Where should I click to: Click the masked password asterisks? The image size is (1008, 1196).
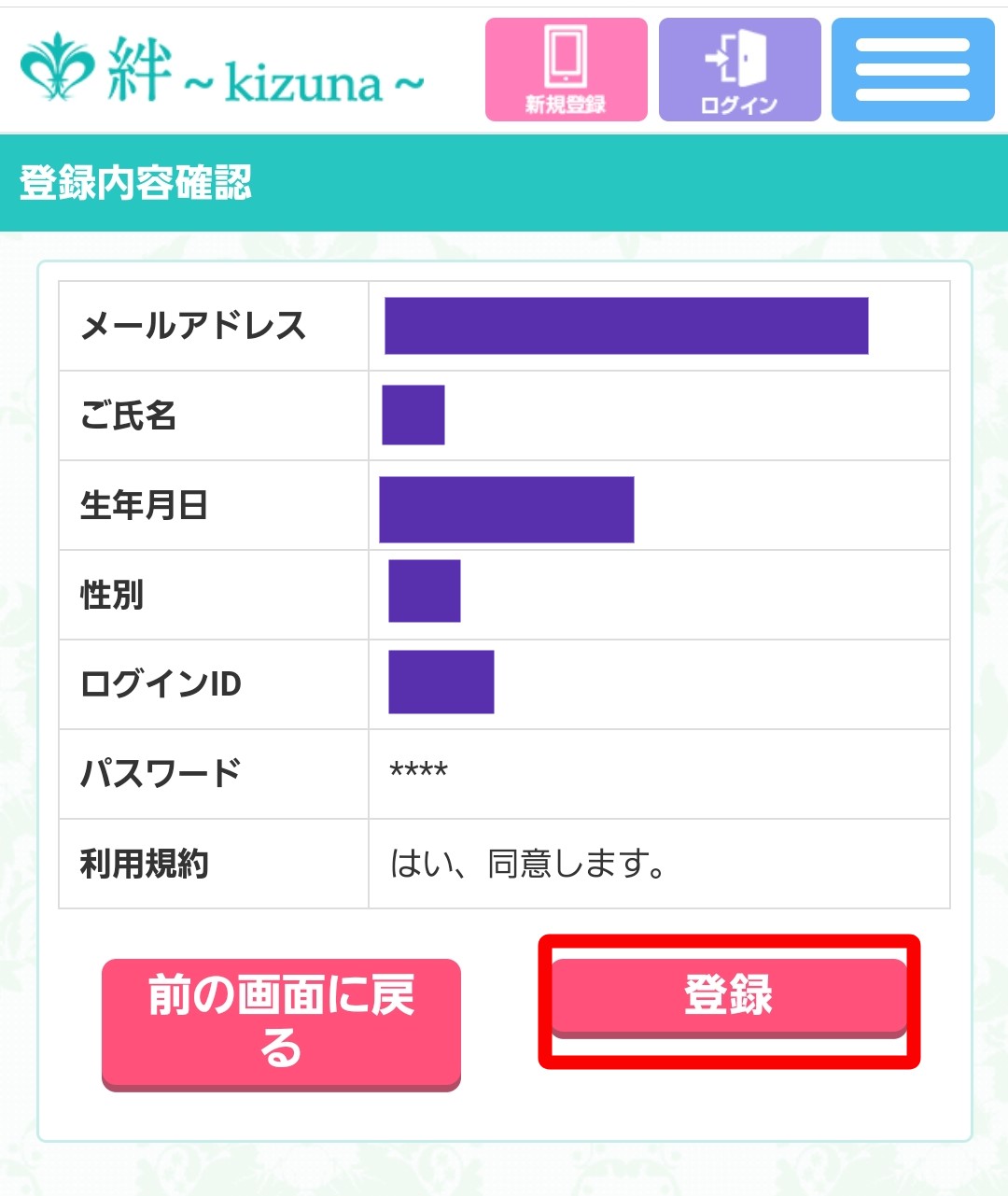tap(418, 772)
